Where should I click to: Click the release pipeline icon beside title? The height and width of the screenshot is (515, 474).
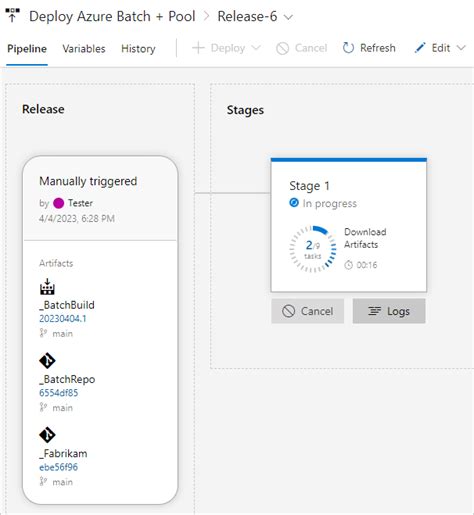(13, 16)
